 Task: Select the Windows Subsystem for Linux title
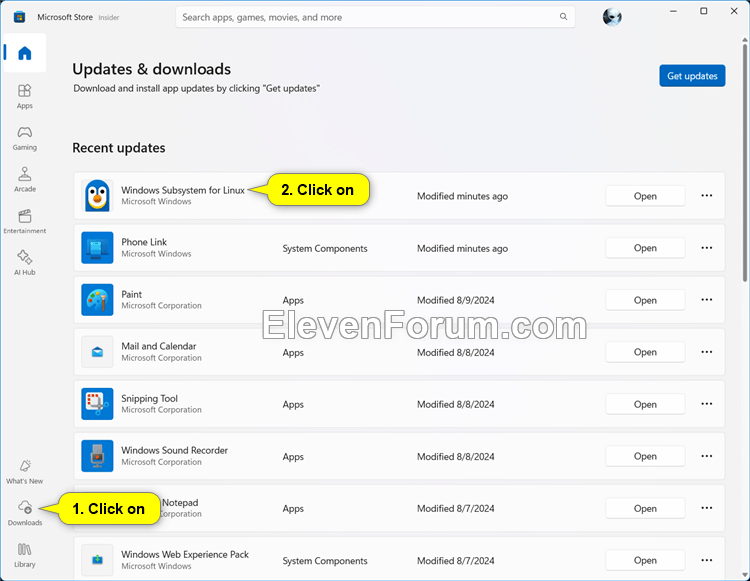tap(183, 190)
